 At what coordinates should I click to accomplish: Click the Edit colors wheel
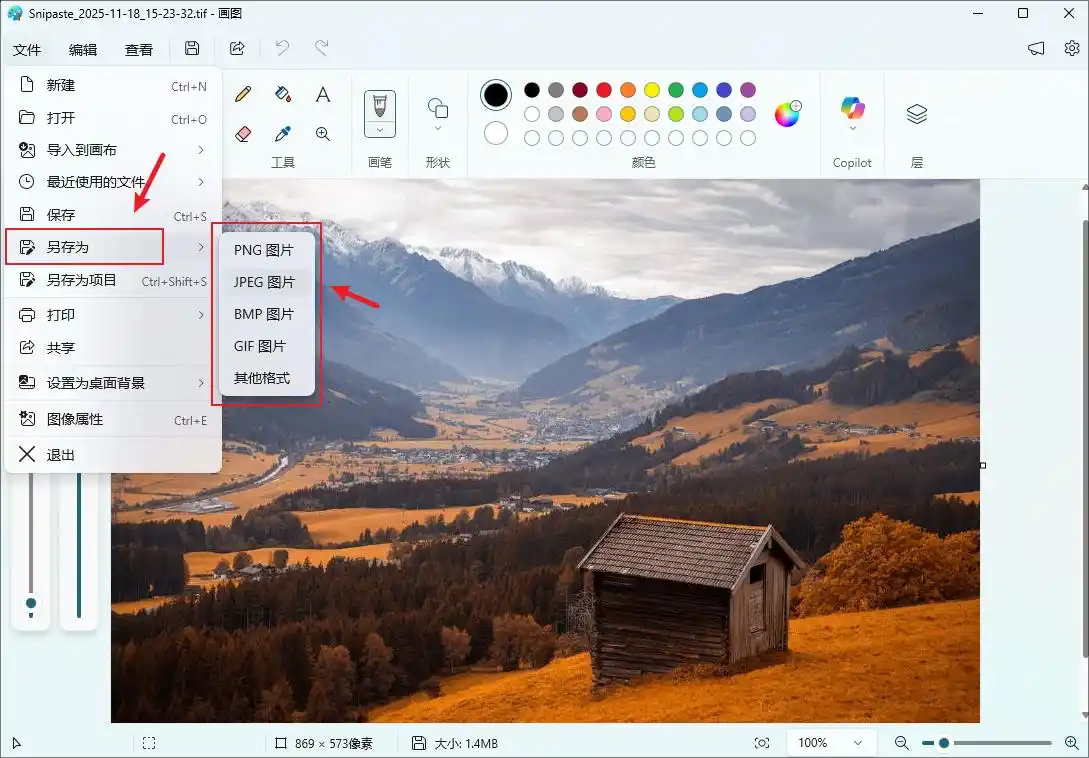788,114
